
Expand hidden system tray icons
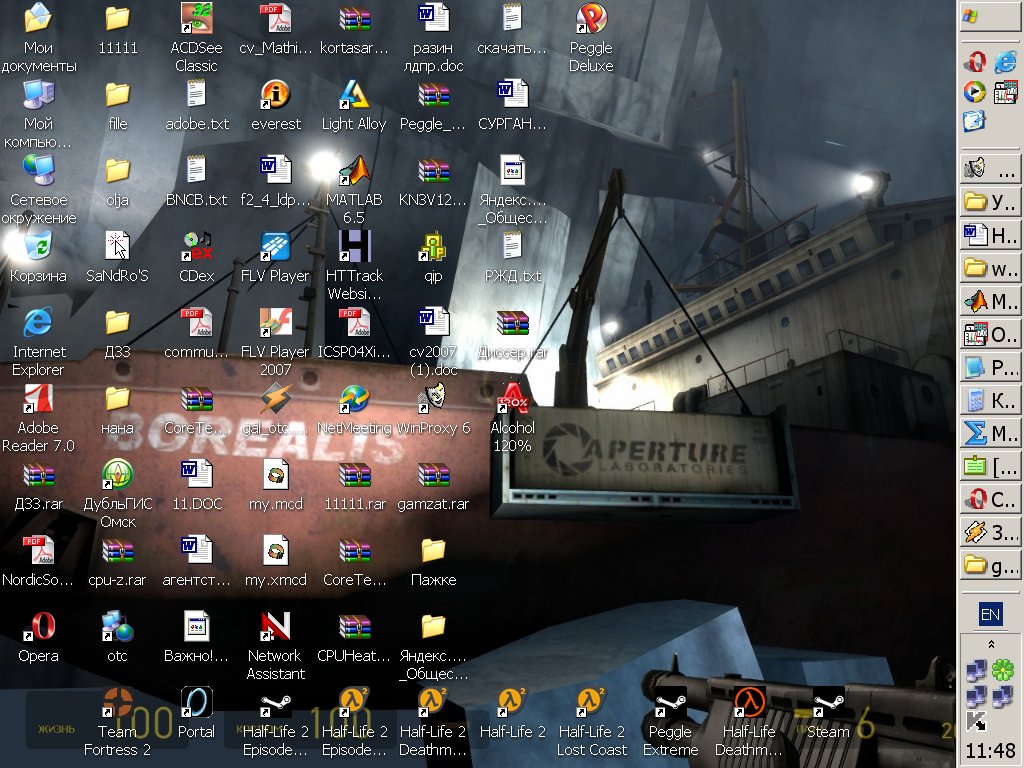pos(991,645)
